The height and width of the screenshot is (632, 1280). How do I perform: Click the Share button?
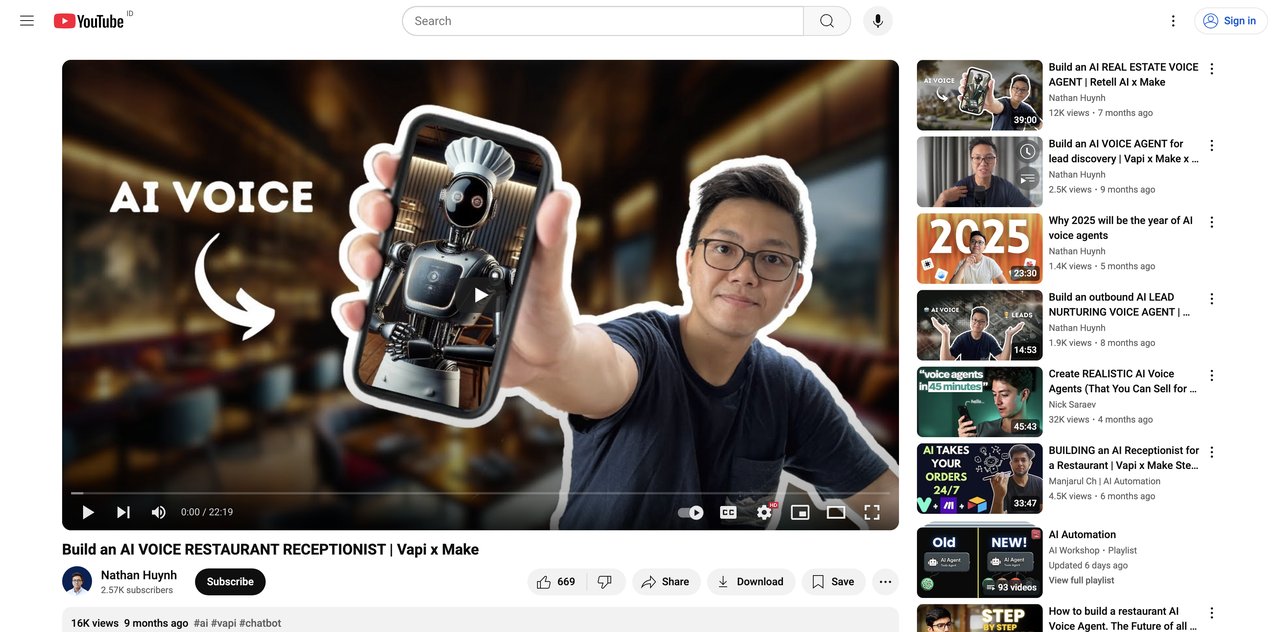pos(666,582)
